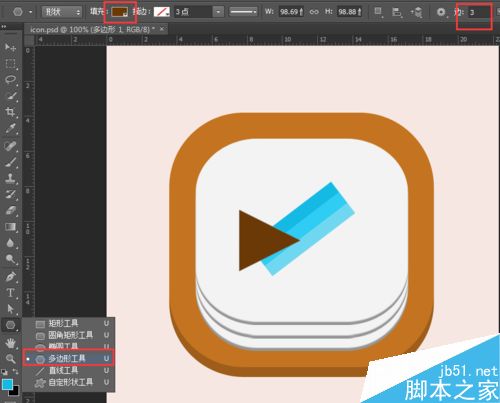
Task: Select the Brush tool
Action: tap(10, 162)
